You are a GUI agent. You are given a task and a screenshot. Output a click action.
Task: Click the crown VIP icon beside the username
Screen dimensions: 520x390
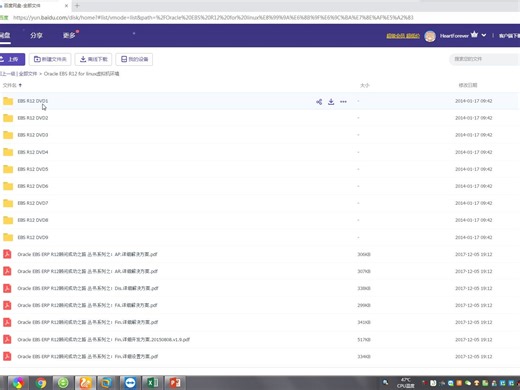tap(474, 34)
